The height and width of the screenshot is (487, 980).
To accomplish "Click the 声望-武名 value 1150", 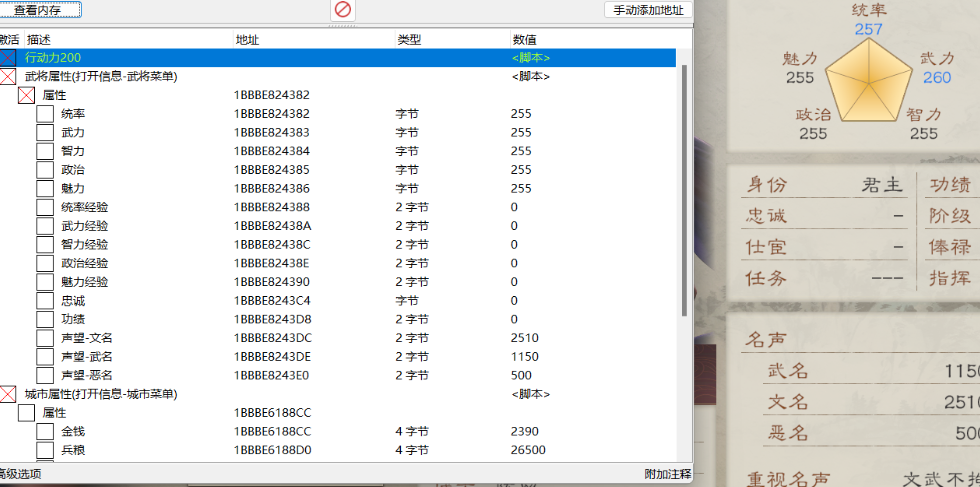I will coord(524,357).
